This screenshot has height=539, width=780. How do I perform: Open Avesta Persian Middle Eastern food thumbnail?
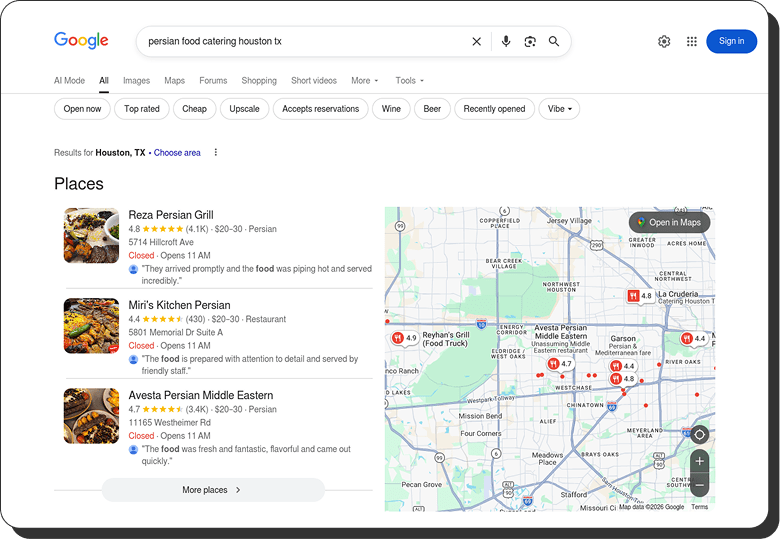92,416
